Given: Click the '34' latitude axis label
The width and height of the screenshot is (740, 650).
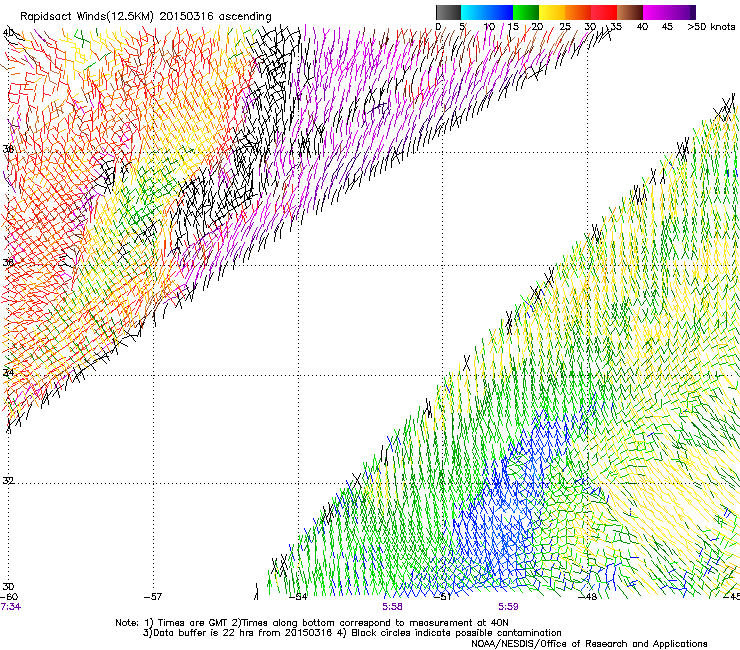Looking at the screenshot, I should click(x=8, y=373).
